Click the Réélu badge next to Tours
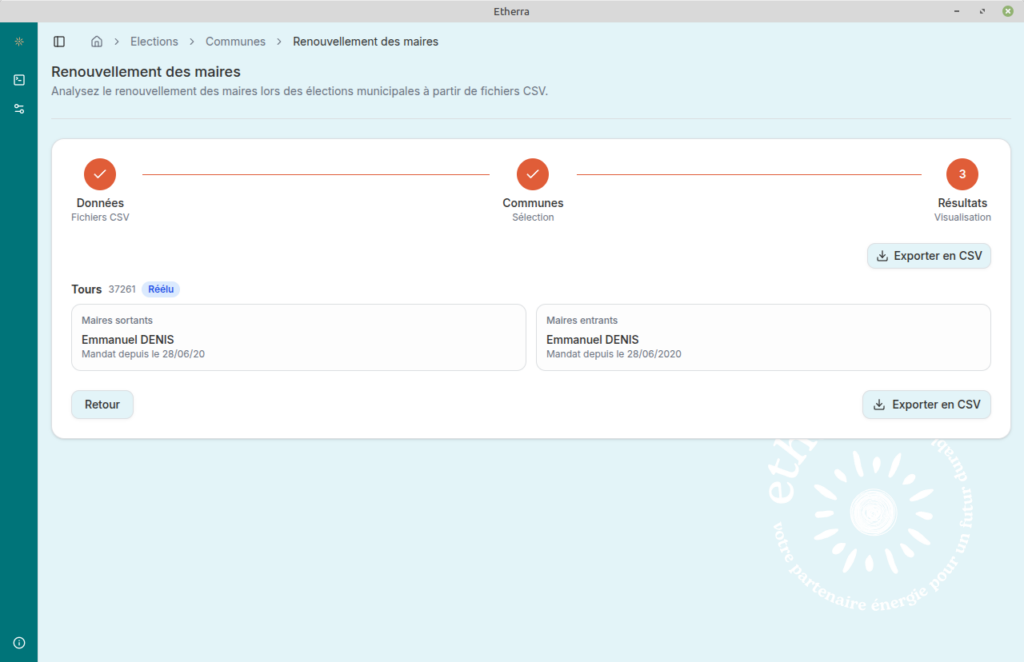The image size is (1024, 662). pyautogui.click(x=160, y=289)
